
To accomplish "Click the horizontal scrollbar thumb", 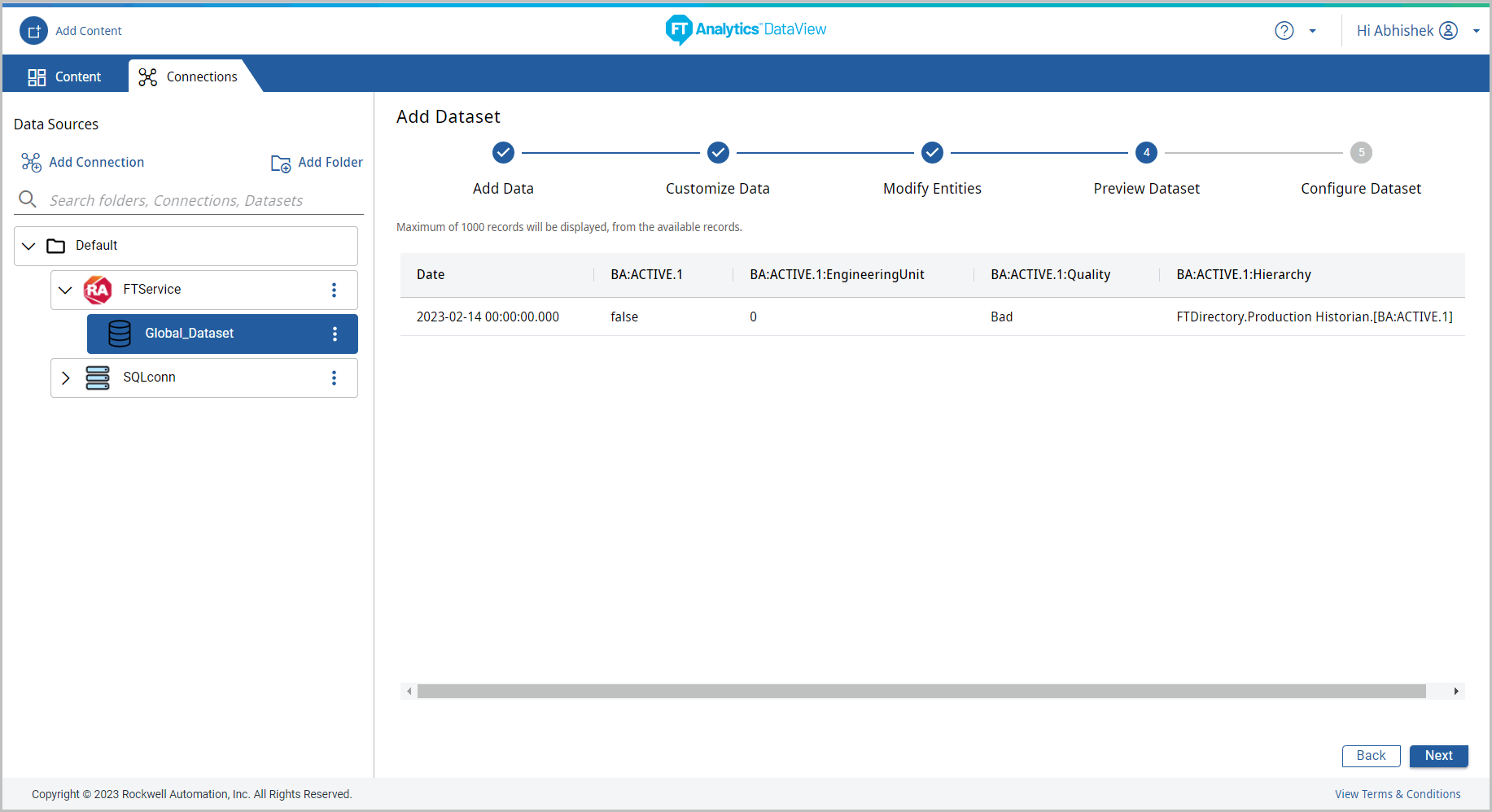I will click(x=921, y=692).
